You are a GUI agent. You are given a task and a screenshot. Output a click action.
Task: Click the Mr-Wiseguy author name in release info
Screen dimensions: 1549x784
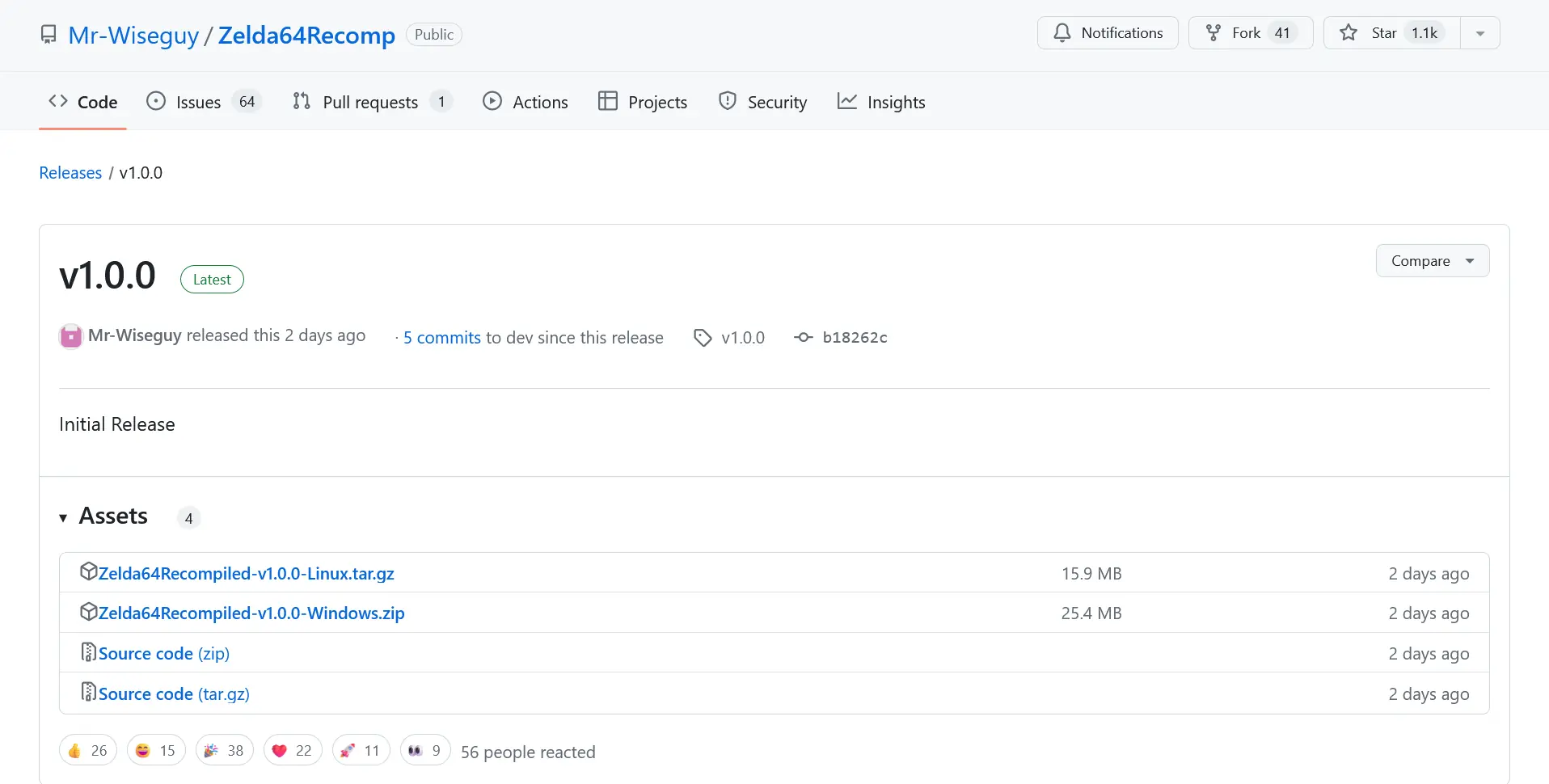(134, 335)
